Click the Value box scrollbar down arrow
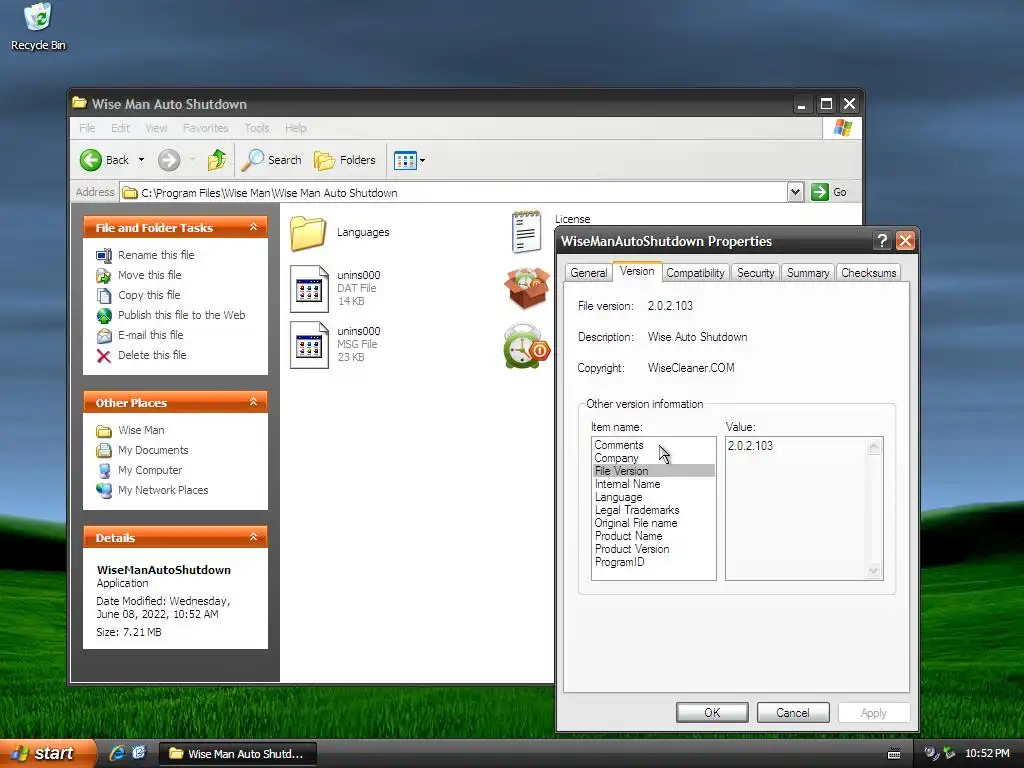Image resolution: width=1024 pixels, height=768 pixels. coord(874,571)
